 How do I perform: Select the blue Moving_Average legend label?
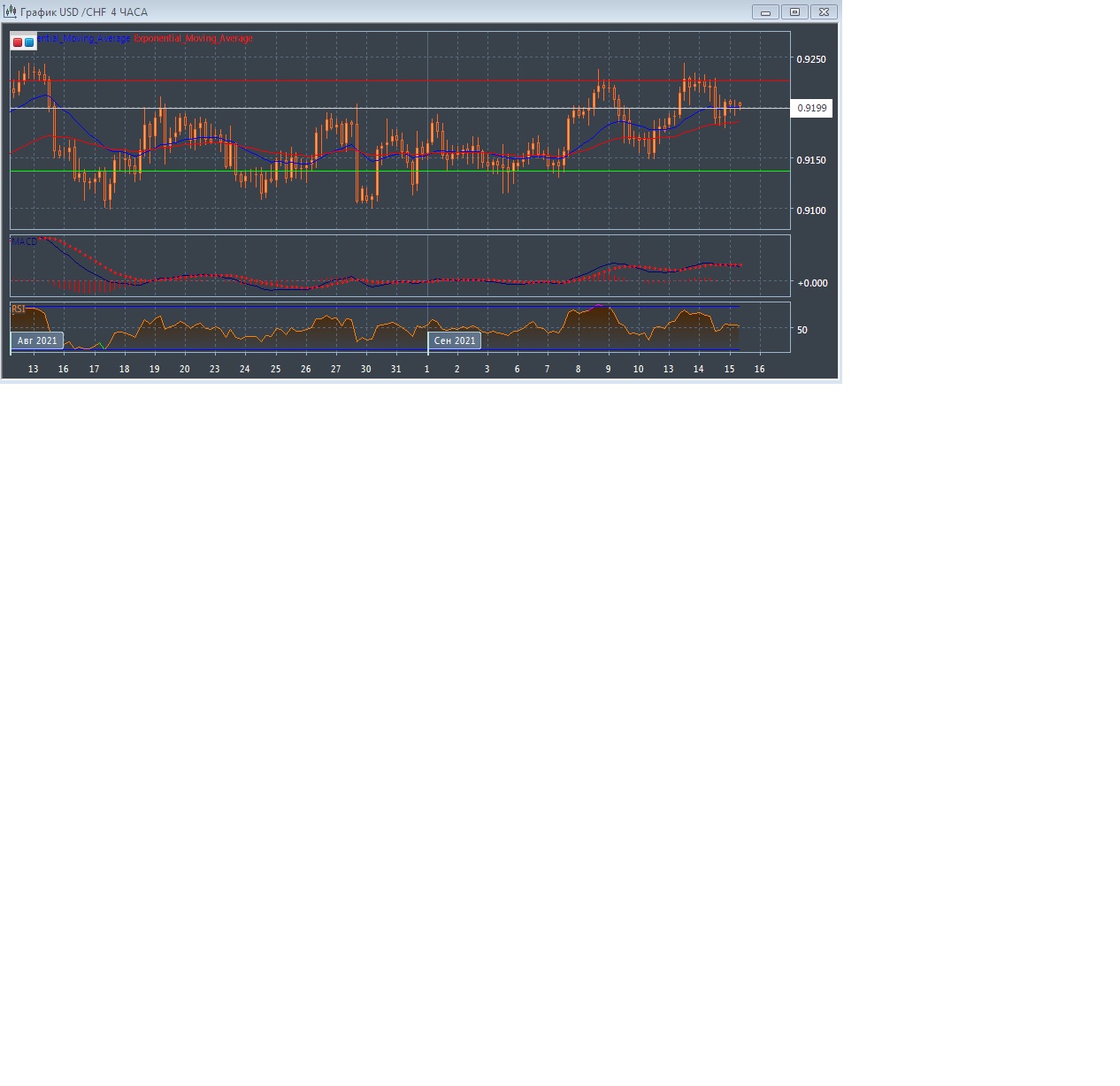click(83, 39)
